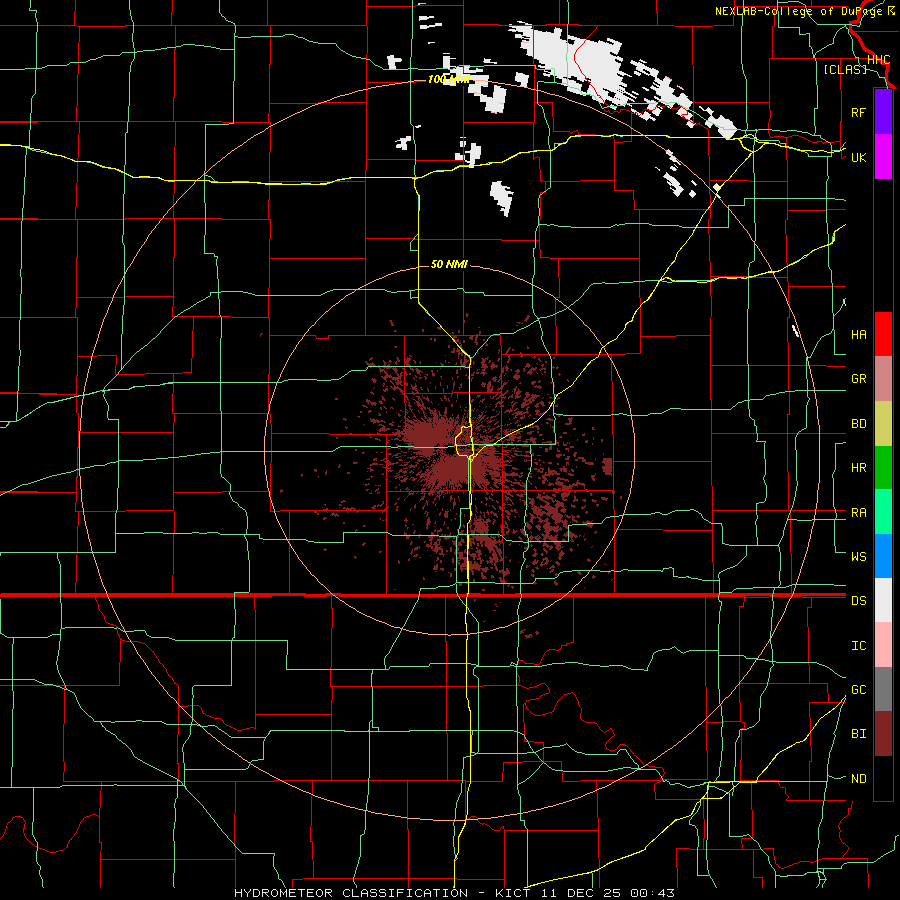Select the HR legend label text
The image size is (900, 900).
click(x=858, y=468)
